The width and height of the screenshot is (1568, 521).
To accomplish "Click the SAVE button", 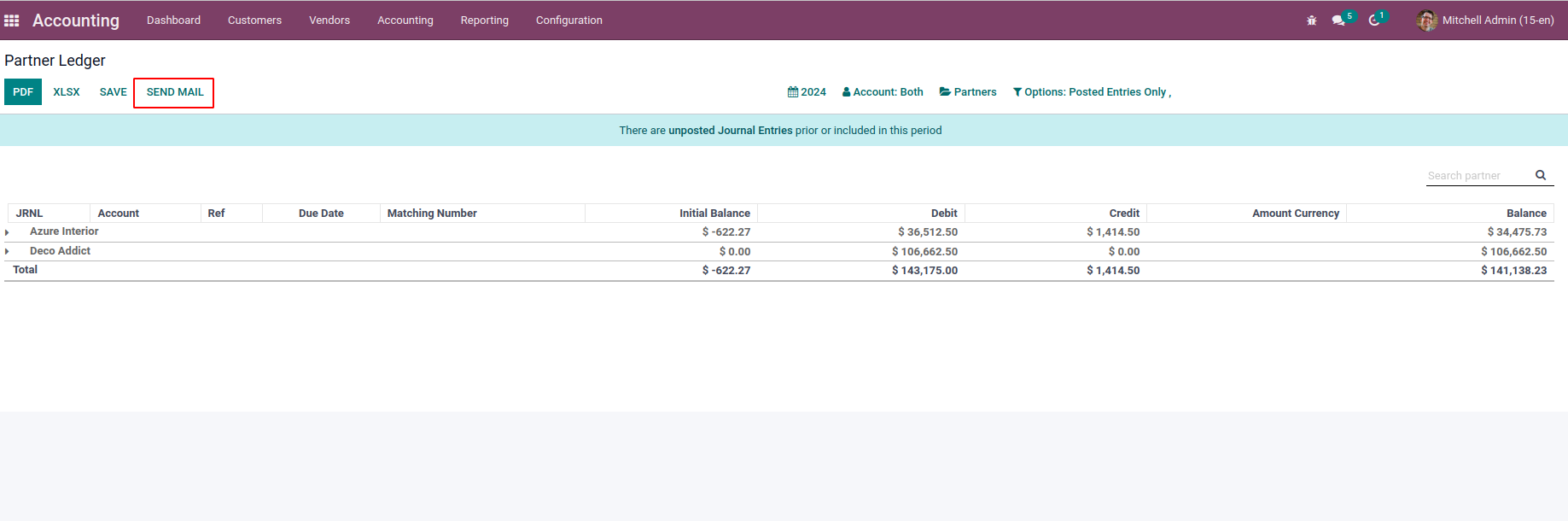I will click(x=113, y=92).
